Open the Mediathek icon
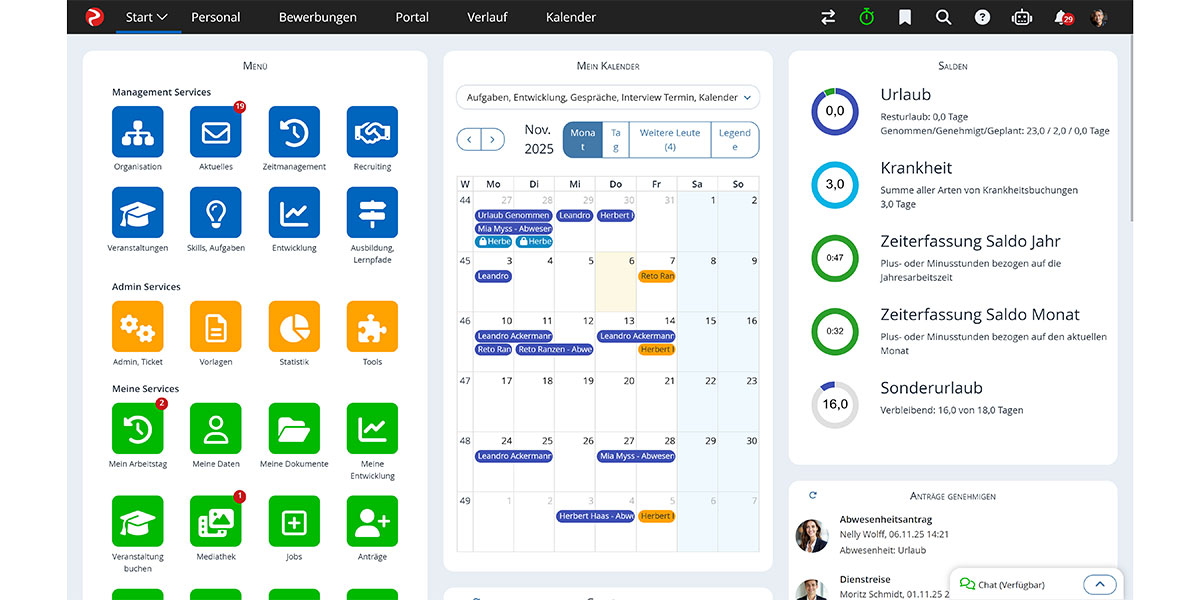The image size is (1200, 600). point(215,520)
